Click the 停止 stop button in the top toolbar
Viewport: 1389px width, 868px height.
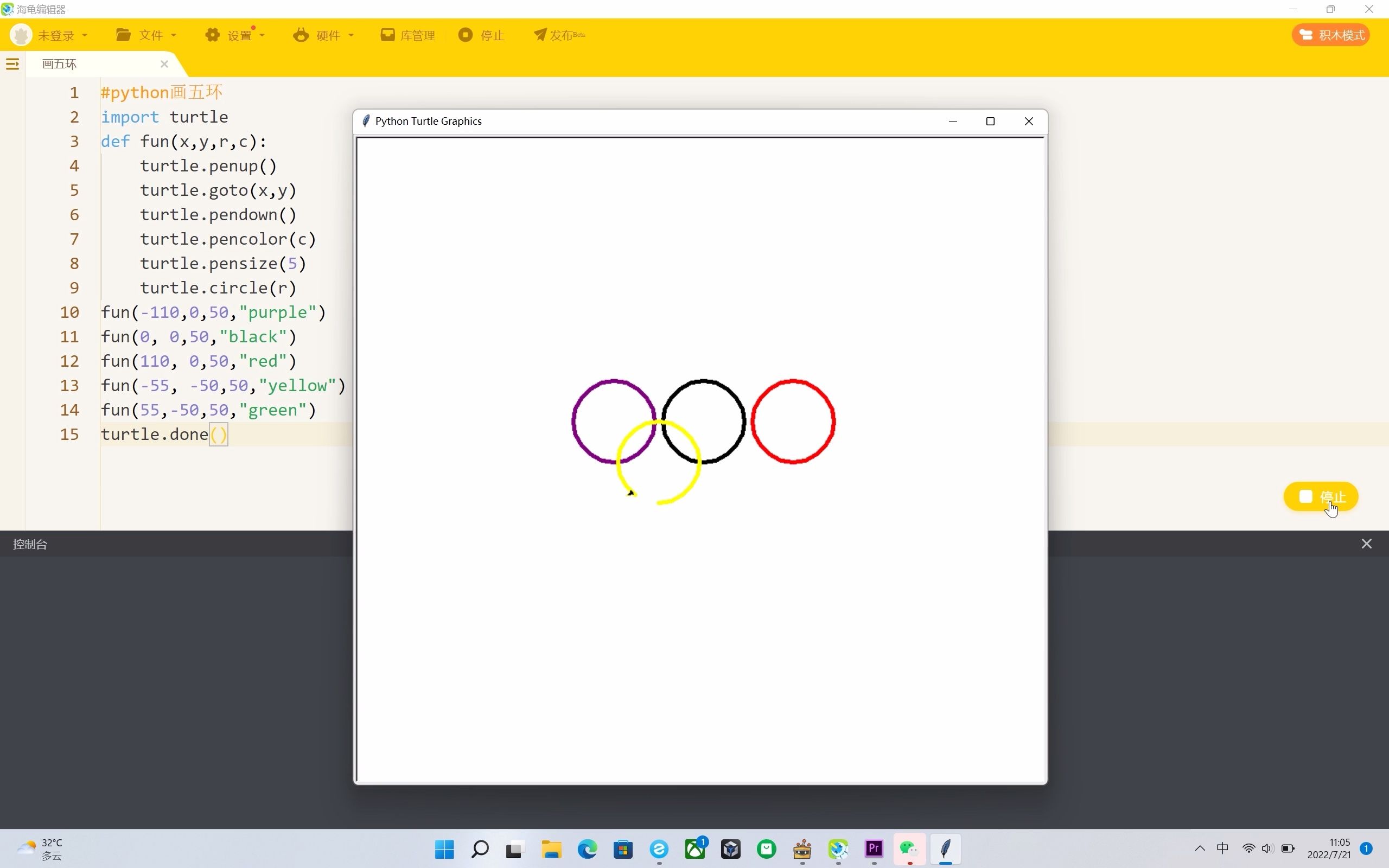click(x=481, y=35)
